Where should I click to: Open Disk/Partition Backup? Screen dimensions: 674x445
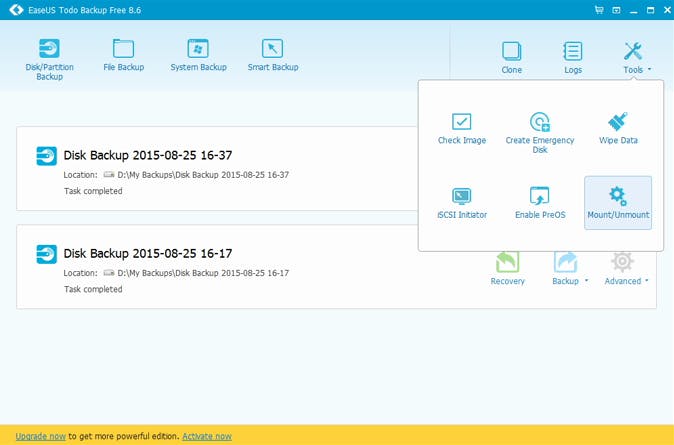click(x=49, y=59)
